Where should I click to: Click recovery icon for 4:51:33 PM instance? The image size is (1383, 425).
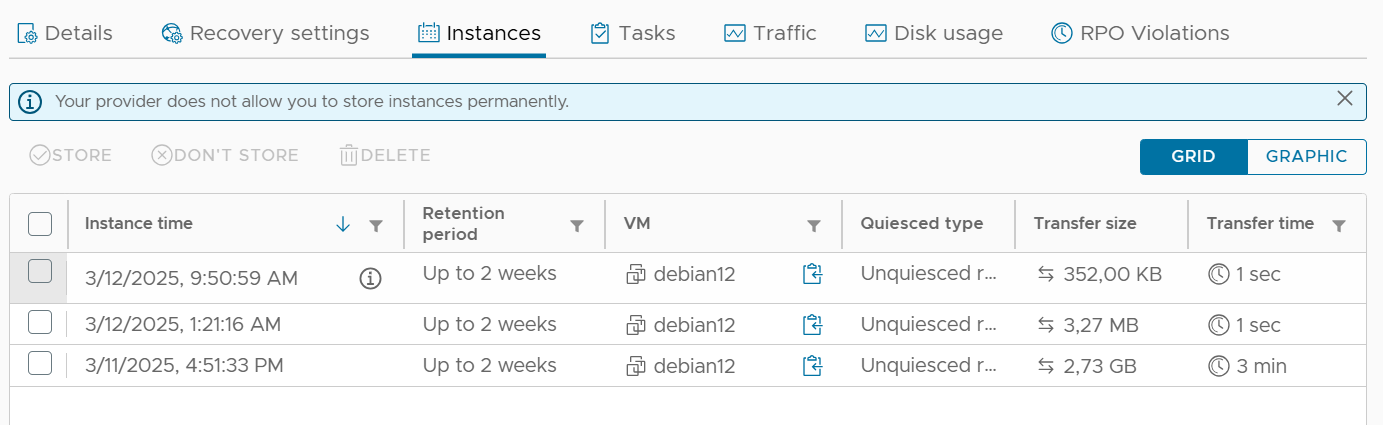pyautogui.click(x=812, y=366)
